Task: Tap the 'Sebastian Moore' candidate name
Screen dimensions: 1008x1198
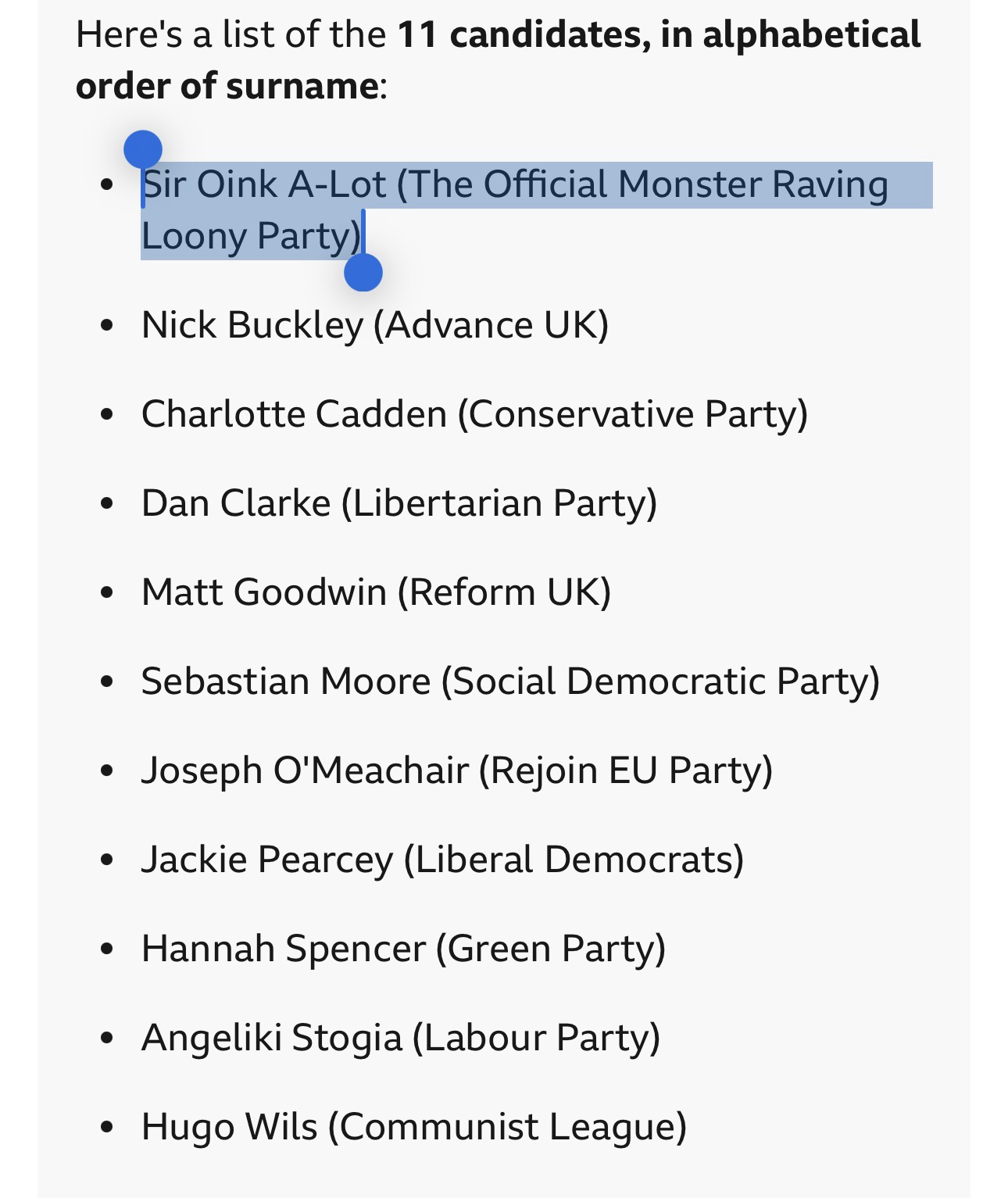Action: 285,681
